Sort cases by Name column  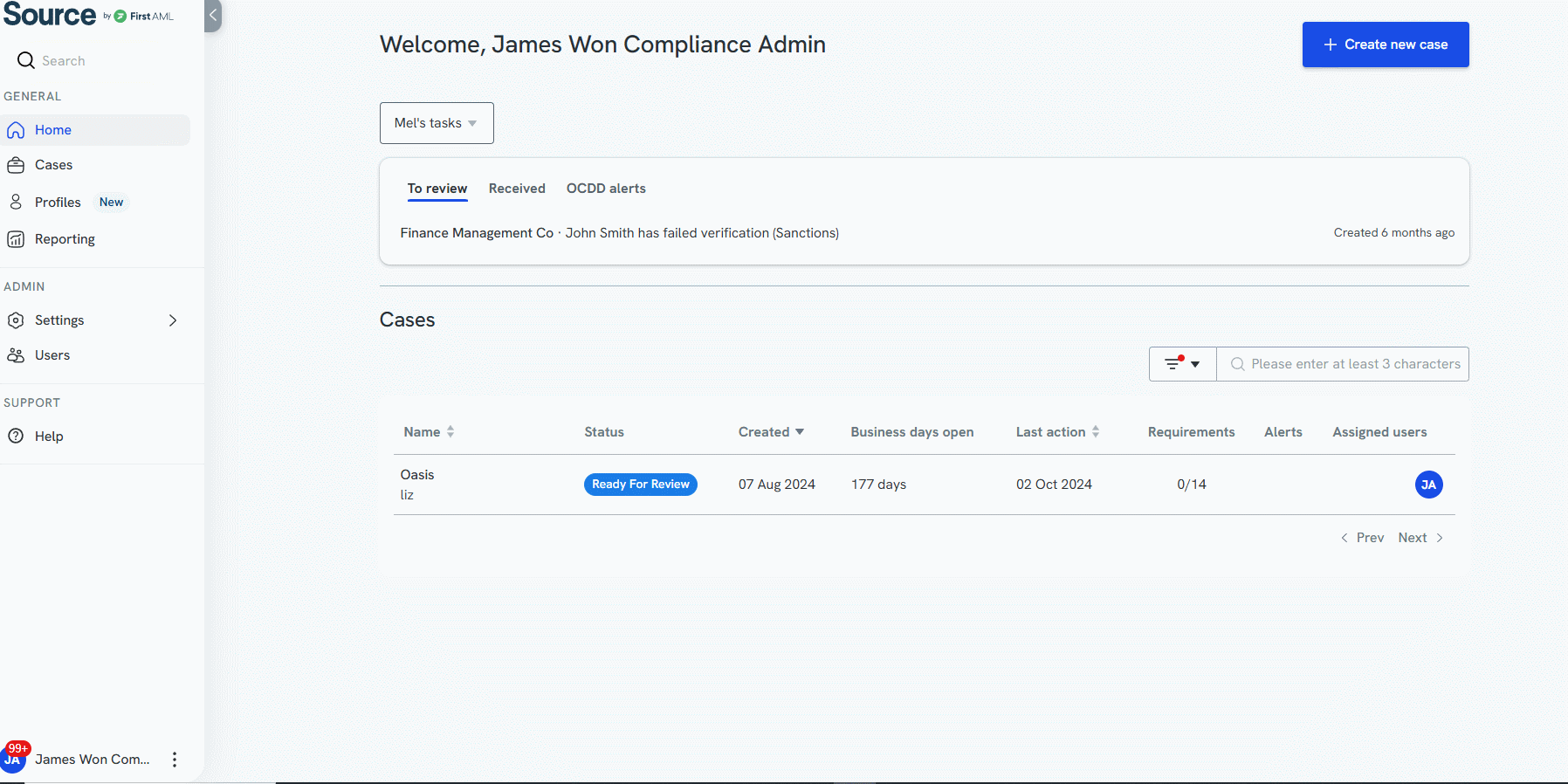coord(429,432)
